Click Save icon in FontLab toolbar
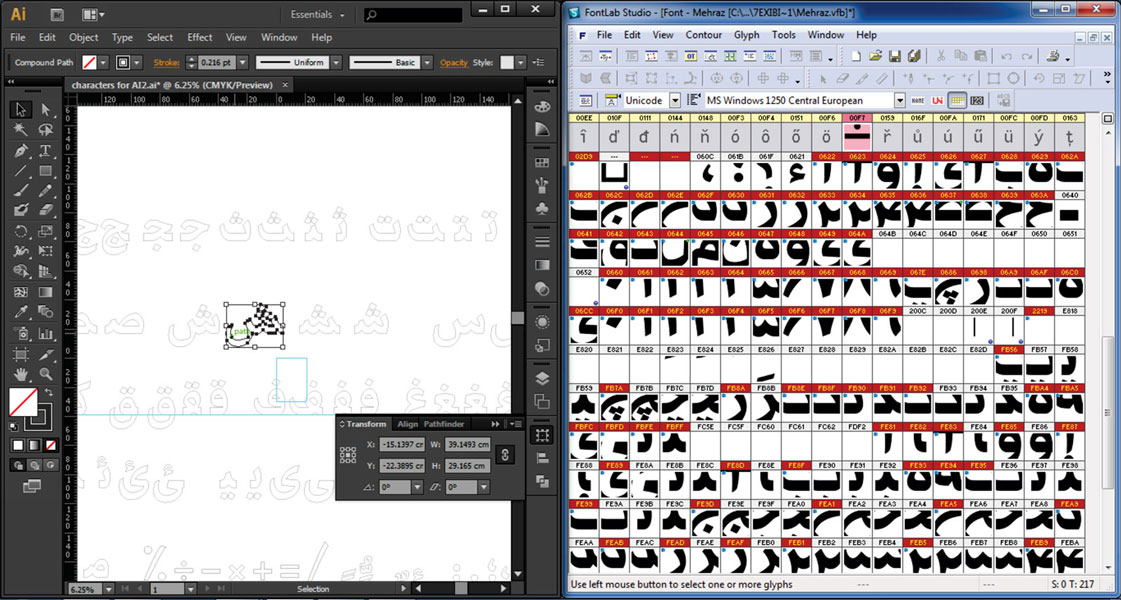The width and height of the screenshot is (1121, 600). pos(894,56)
